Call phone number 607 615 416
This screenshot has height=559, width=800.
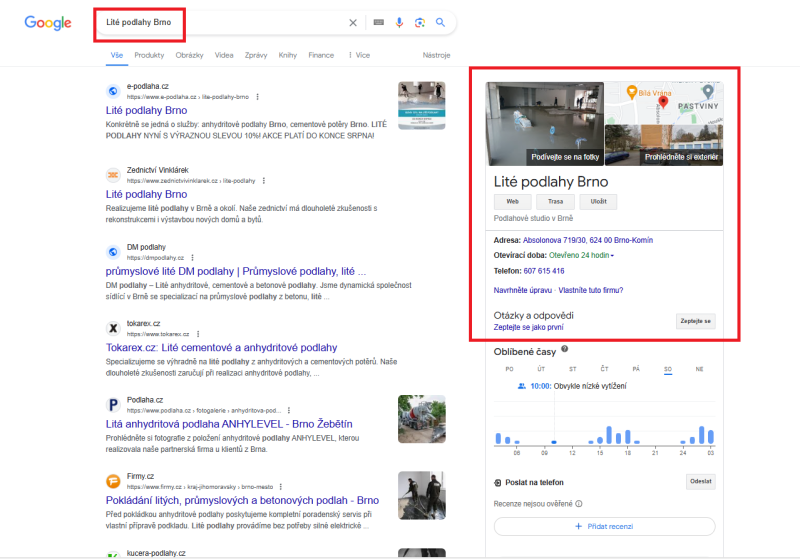pyautogui.click(x=544, y=271)
